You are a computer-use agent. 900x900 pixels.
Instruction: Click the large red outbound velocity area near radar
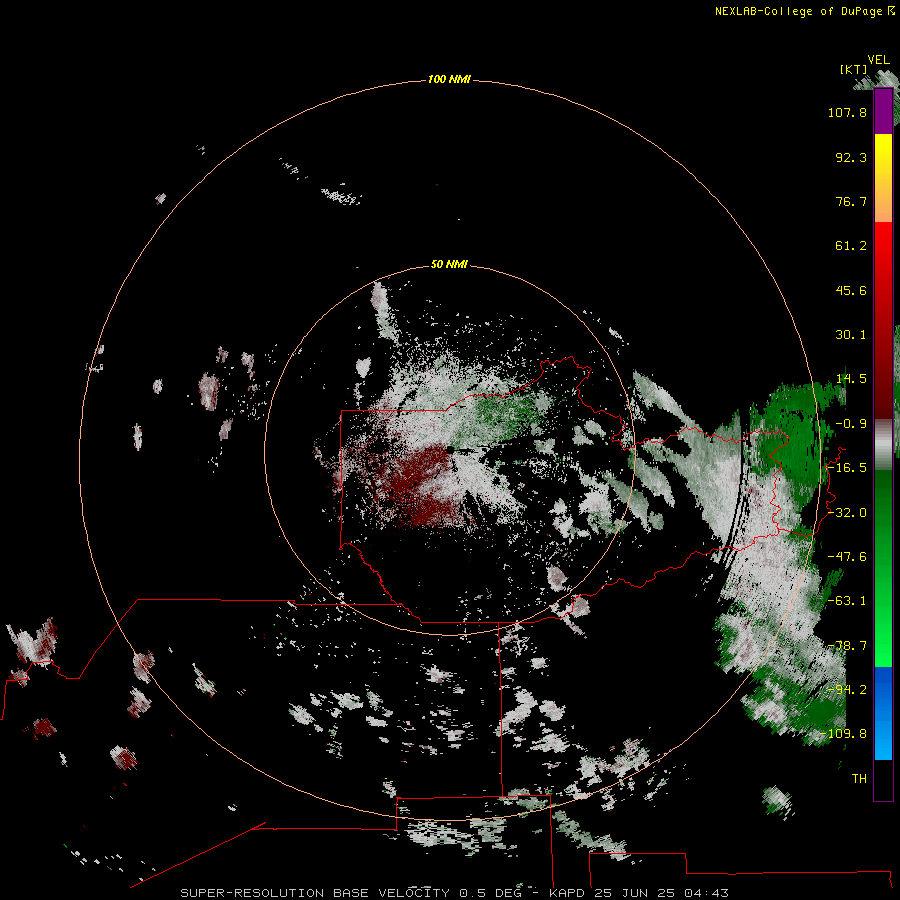(424, 485)
